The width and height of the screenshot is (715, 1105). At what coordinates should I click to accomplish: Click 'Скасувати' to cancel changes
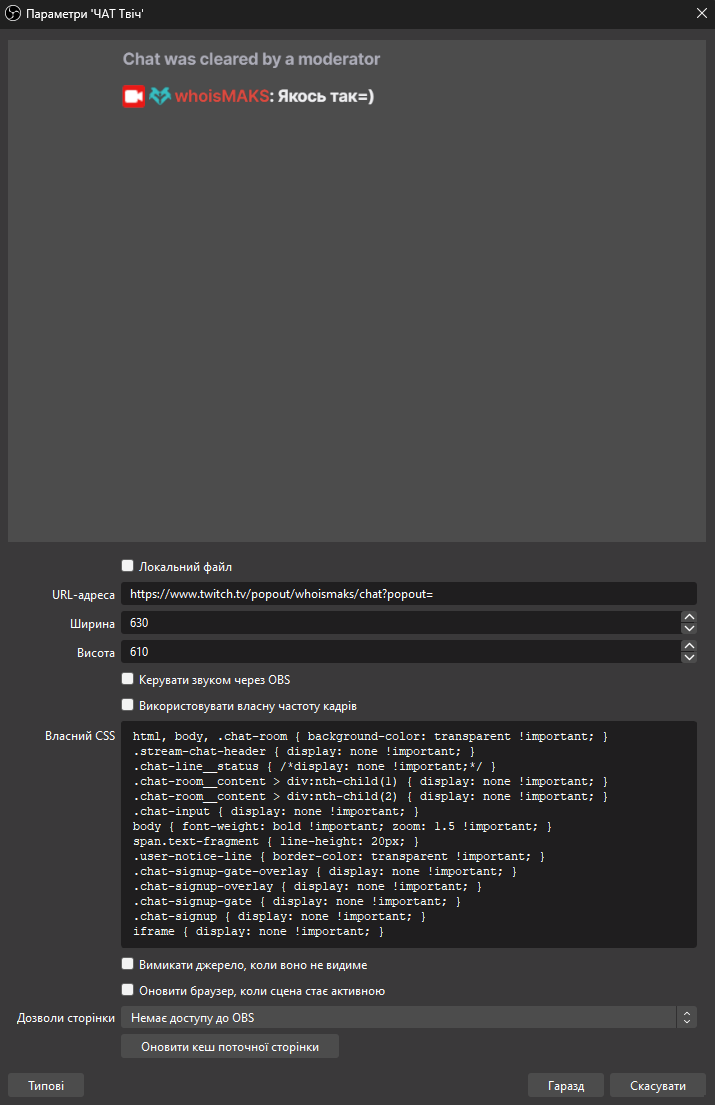658,1086
